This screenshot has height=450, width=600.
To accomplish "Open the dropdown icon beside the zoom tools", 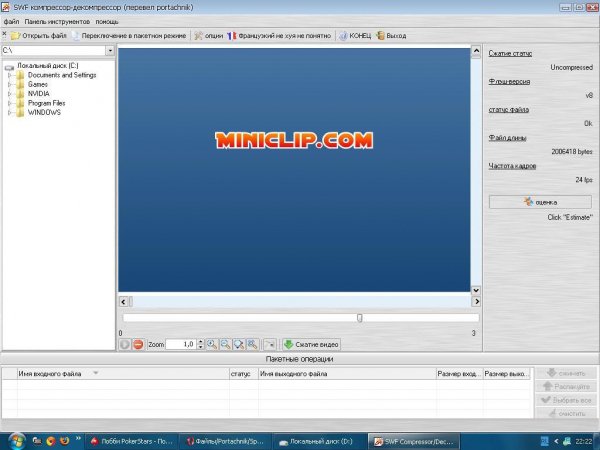I will tap(269, 344).
